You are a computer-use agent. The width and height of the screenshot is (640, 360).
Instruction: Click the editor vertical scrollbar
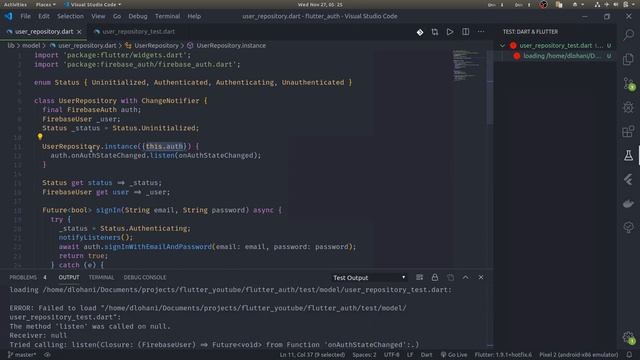click(x=490, y=87)
